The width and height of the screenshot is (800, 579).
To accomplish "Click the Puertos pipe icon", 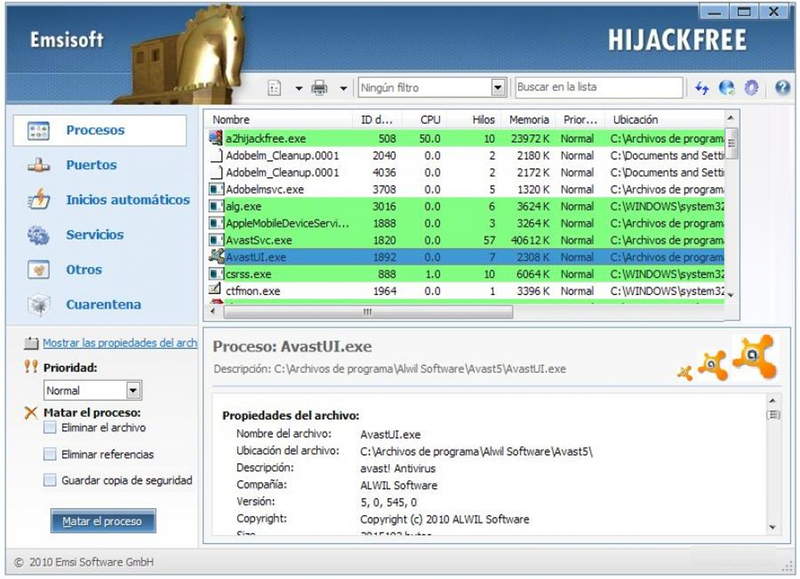I will click(x=39, y=165).
